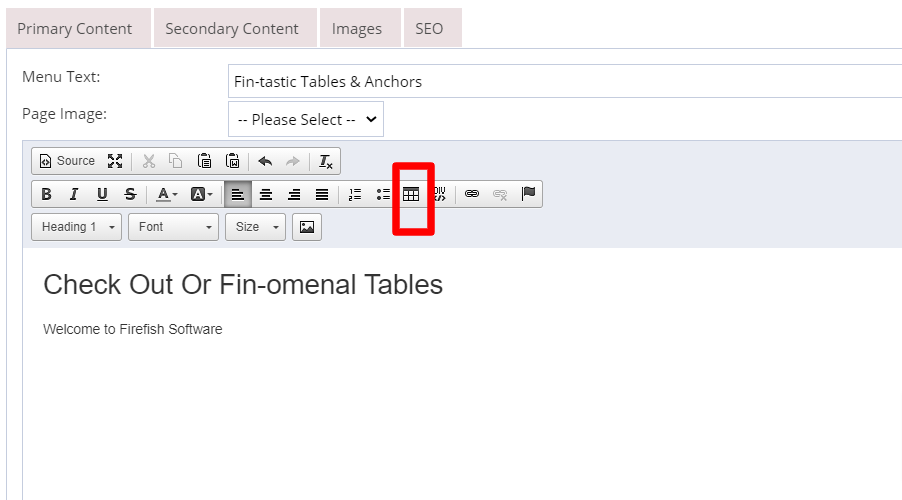Switch to the Secondary Content tab
902x500 pixels.
pos(232,29)
